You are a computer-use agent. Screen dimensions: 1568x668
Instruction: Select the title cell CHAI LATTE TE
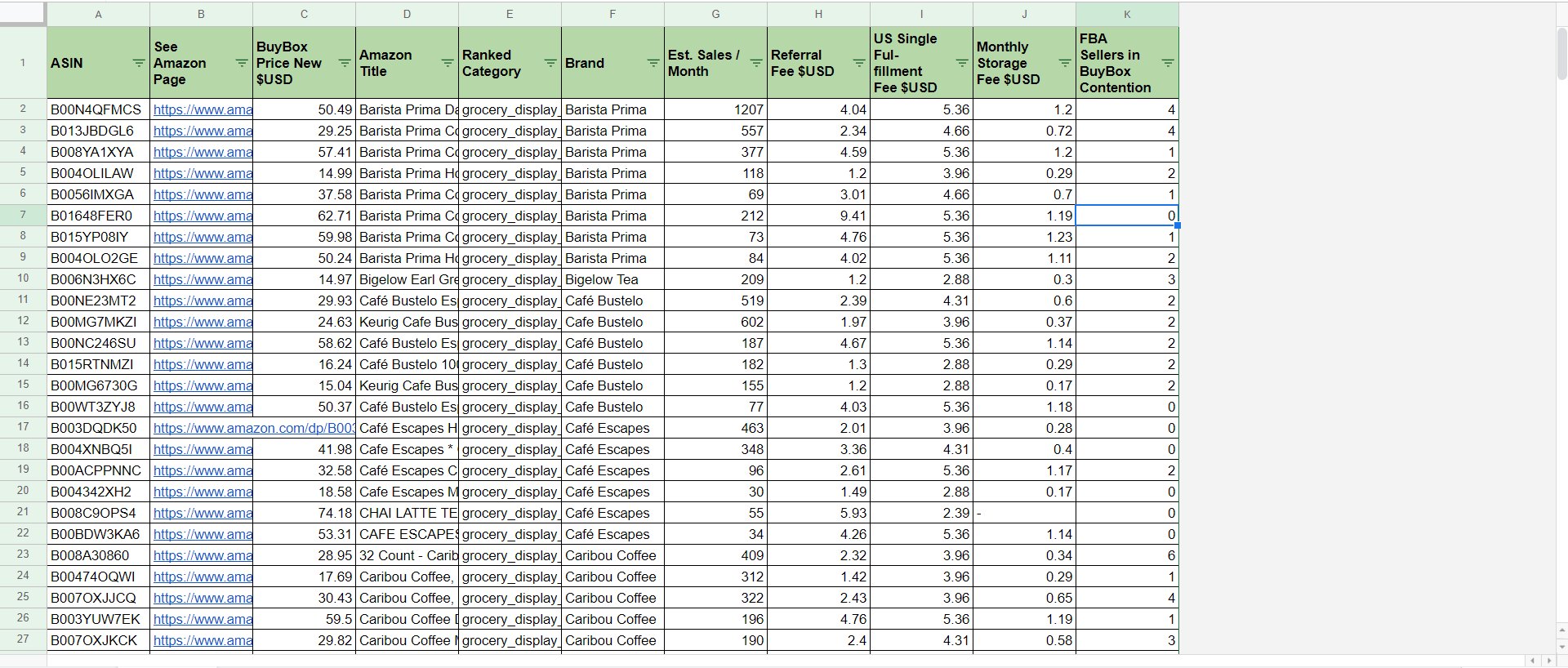point(408,513)
